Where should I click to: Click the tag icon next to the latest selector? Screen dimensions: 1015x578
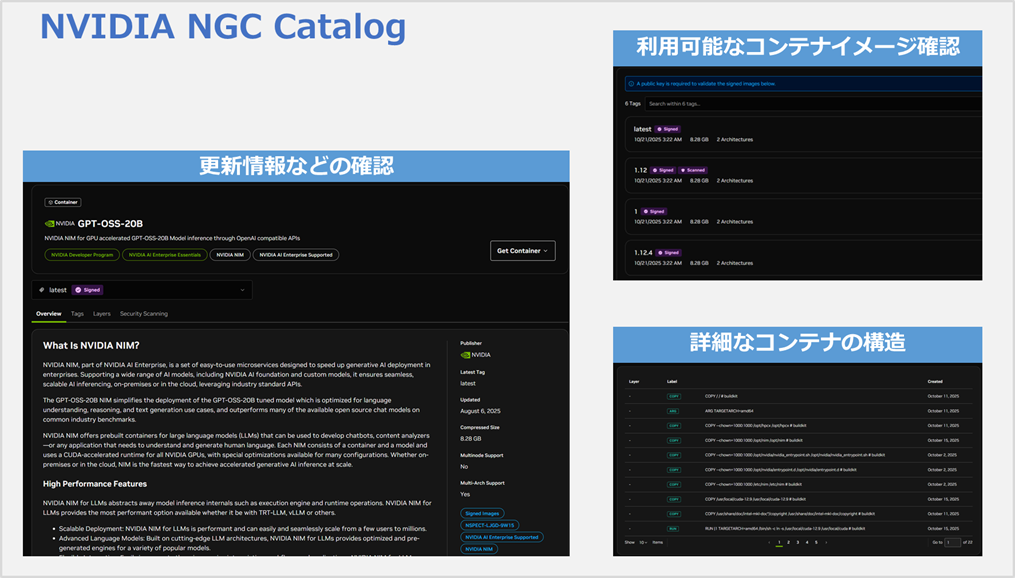click(41, 288)
